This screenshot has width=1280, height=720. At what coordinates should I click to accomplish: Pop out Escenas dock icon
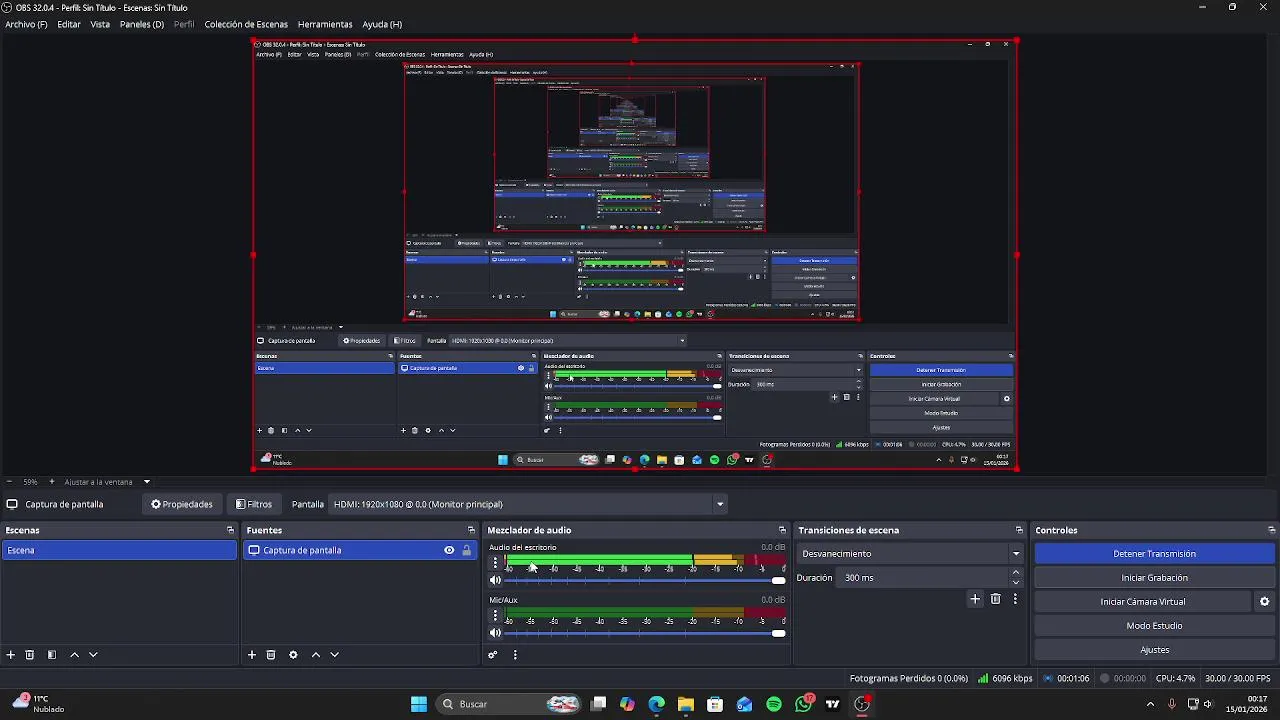(x=230, y=530)
